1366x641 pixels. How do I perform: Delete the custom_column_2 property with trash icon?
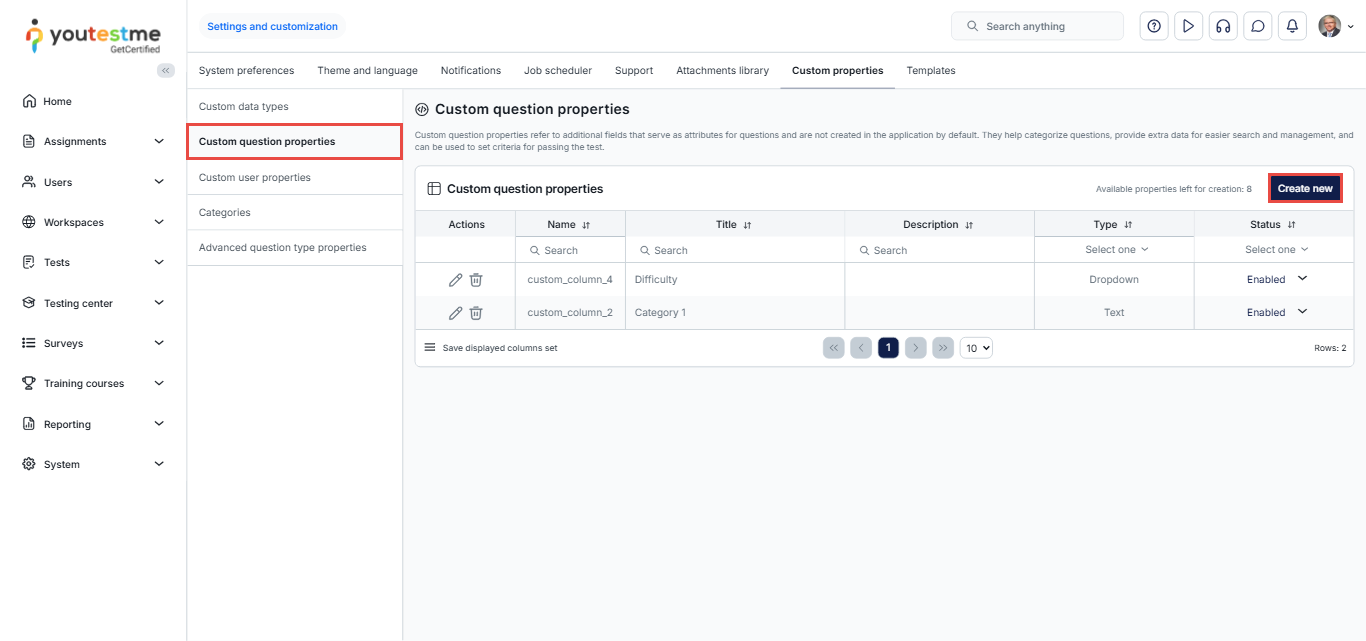click(x=476, y=313)
